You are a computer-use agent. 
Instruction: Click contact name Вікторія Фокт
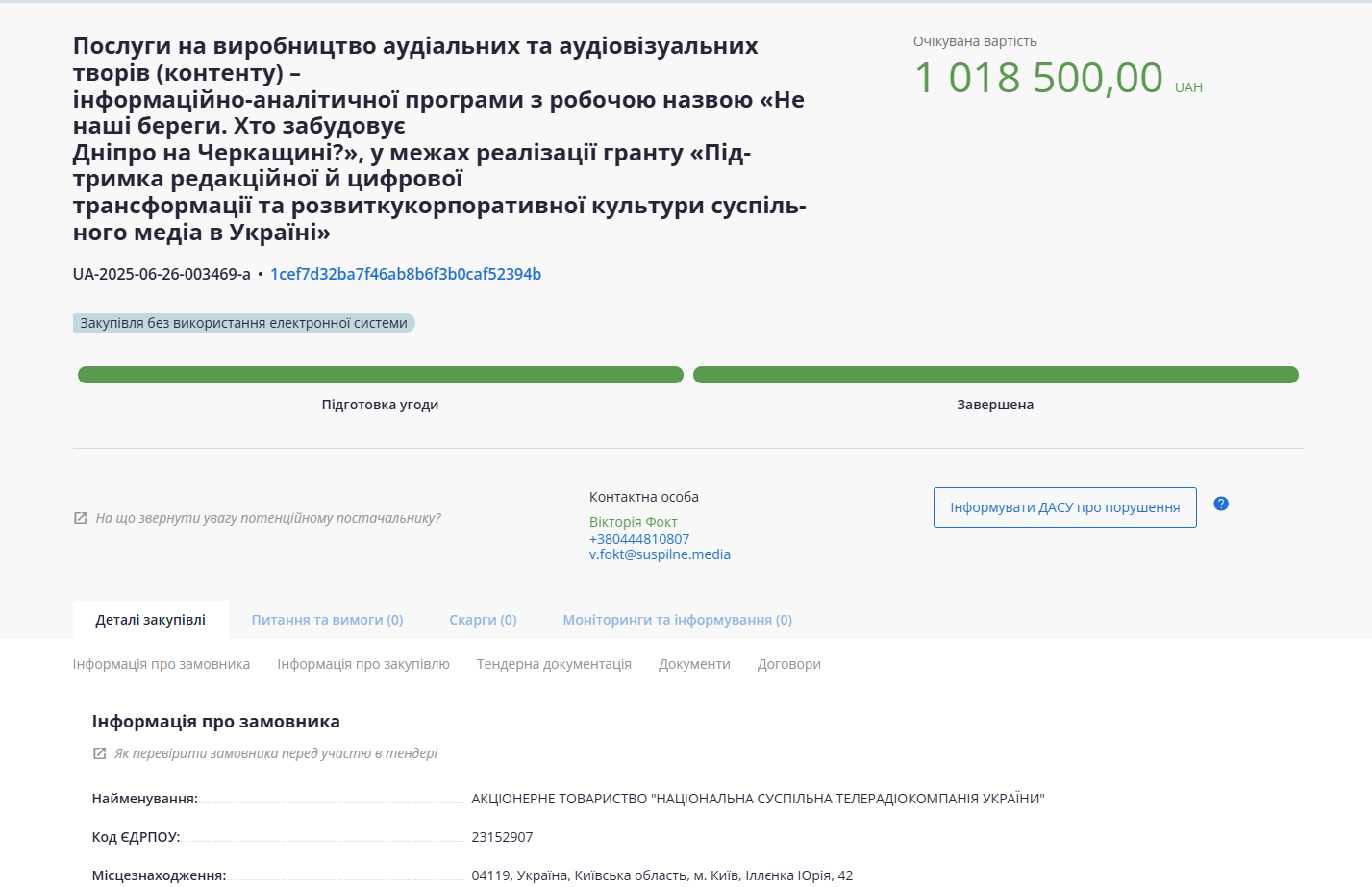click(633, 522)
